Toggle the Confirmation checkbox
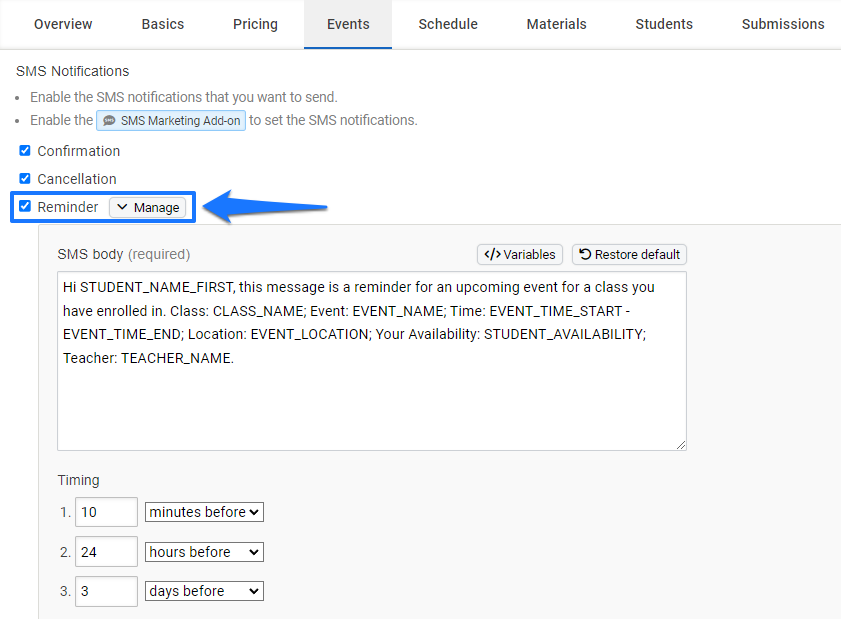Image resolution: width=841 pixels, height=619 pixels. [25, 151]
